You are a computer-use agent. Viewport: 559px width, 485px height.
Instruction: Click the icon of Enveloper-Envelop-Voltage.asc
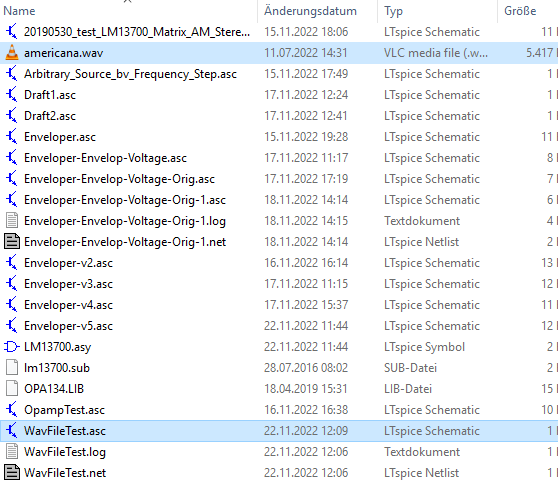[11, 158]
